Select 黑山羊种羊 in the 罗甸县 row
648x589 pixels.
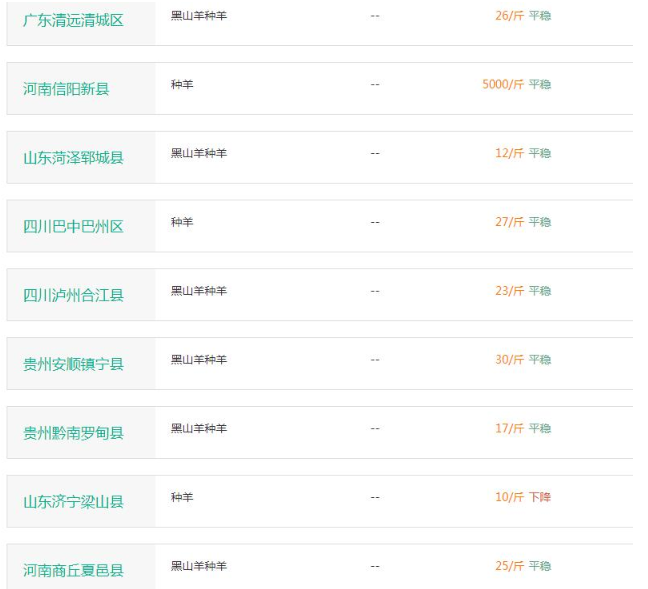(199, 429)
